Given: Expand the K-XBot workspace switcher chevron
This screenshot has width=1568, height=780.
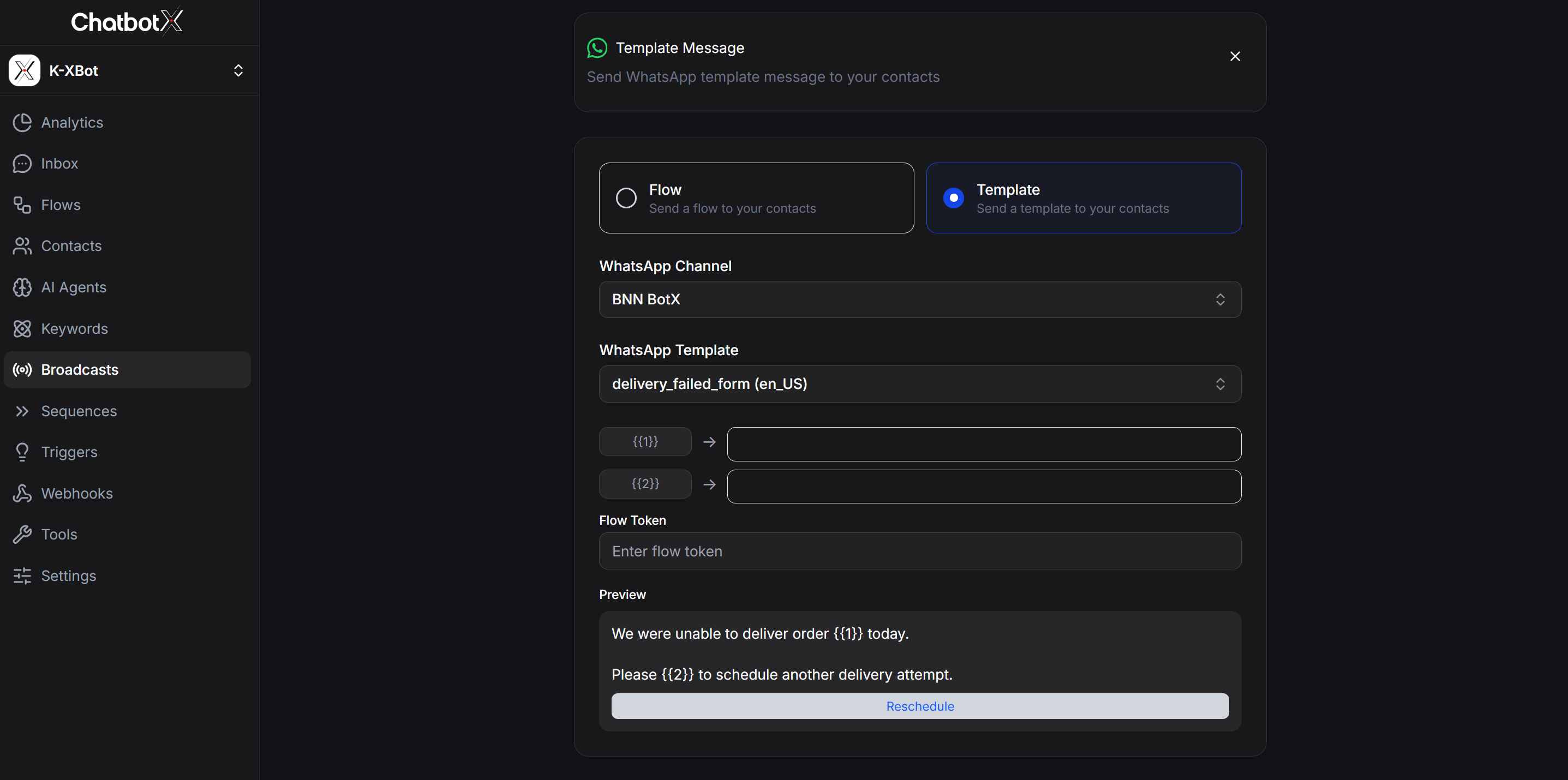Looking at the screenshot, I should click(x=238, y=70).
